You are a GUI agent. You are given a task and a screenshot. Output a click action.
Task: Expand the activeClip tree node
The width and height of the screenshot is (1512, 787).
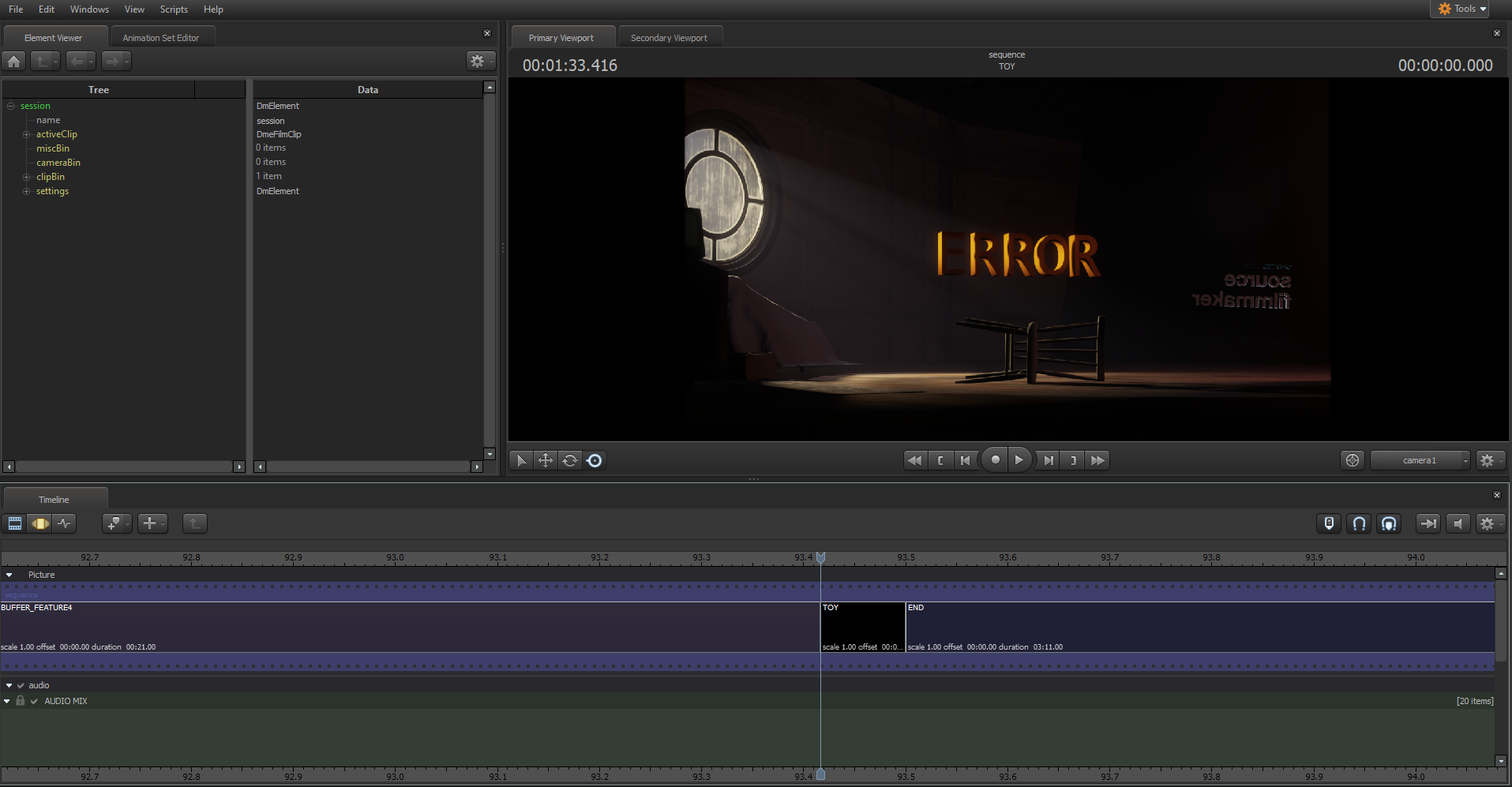click(x=26, y=134)
